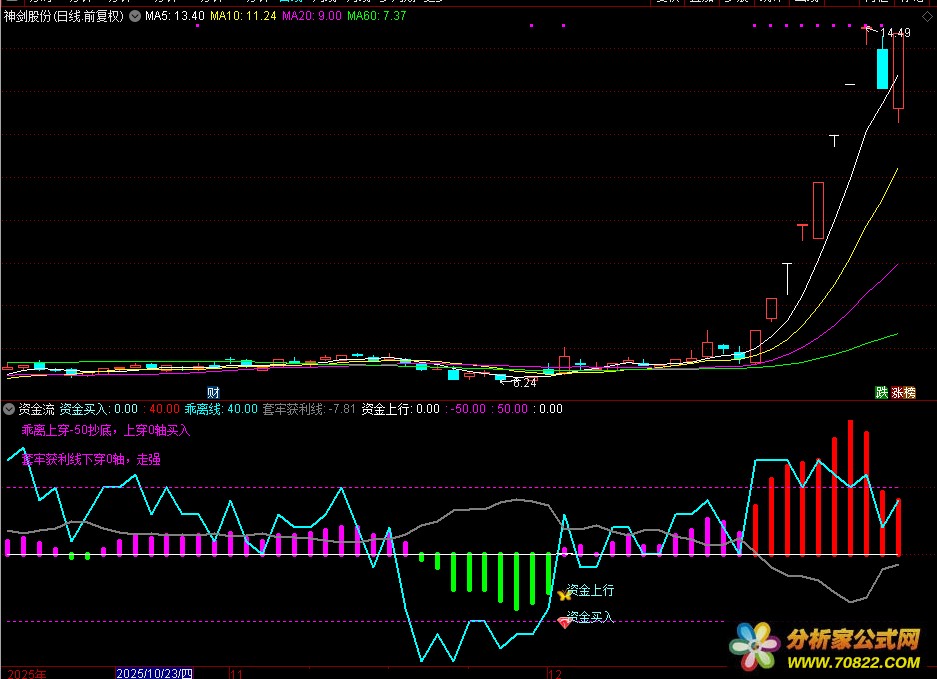This screenshot has width=937, height=679.
Task: Click the butterfly icon beside 资金上行
Action: [564, 595]
